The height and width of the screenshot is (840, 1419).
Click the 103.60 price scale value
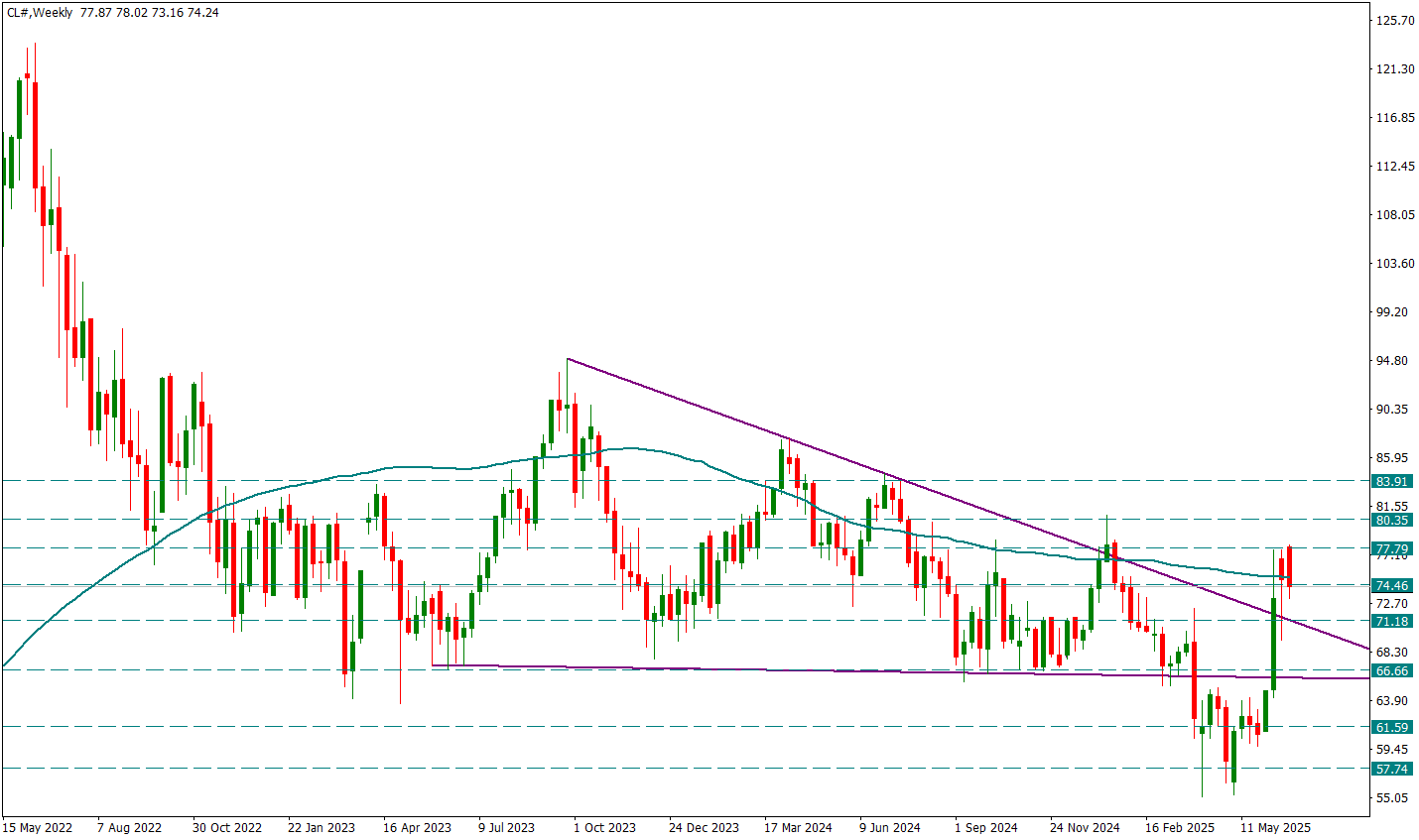coord(1394,263)
